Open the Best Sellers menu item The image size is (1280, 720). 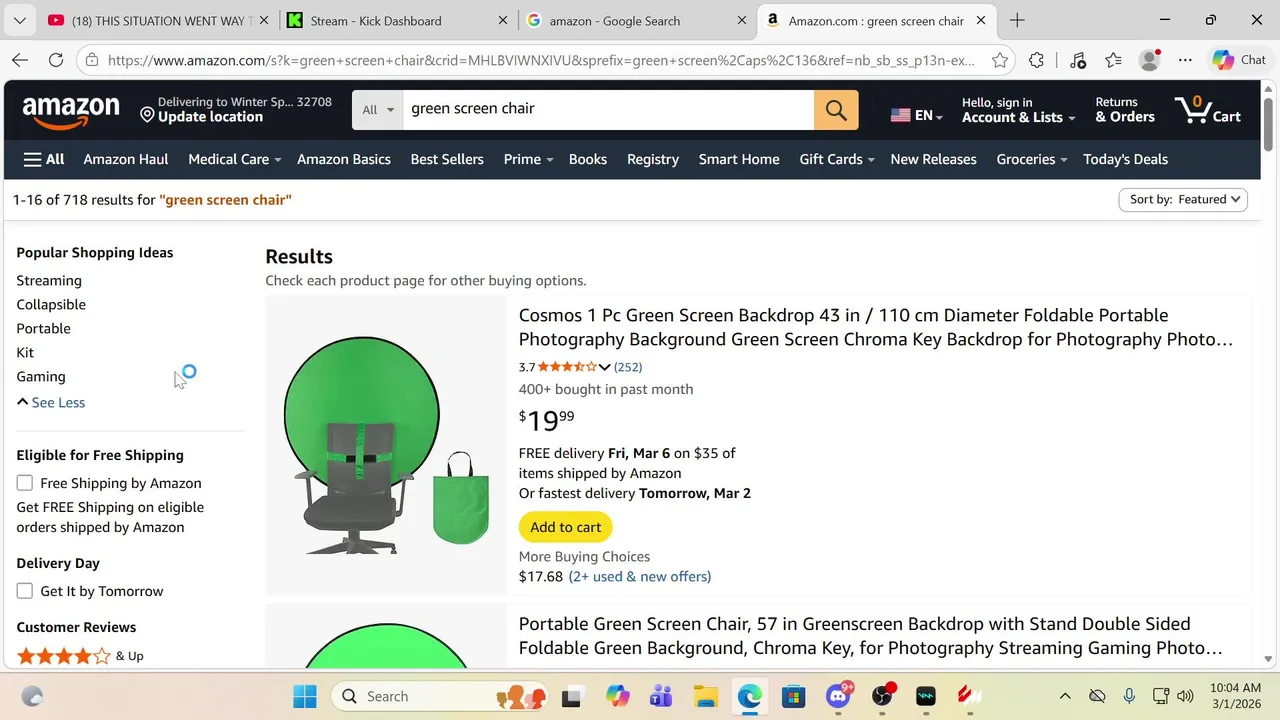[447, 159]
